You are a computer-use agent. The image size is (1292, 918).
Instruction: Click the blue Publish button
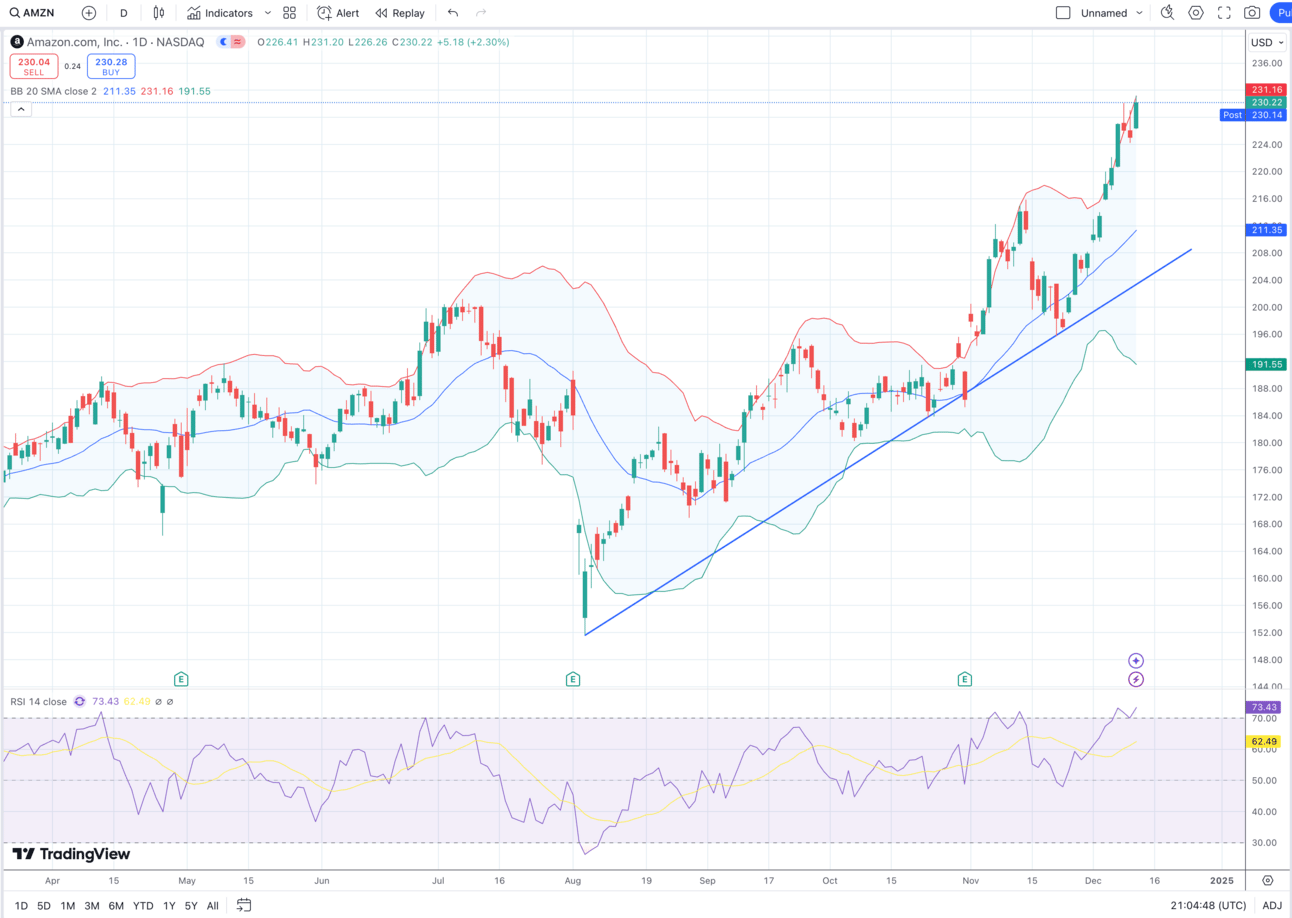(x=1281, y=13)
